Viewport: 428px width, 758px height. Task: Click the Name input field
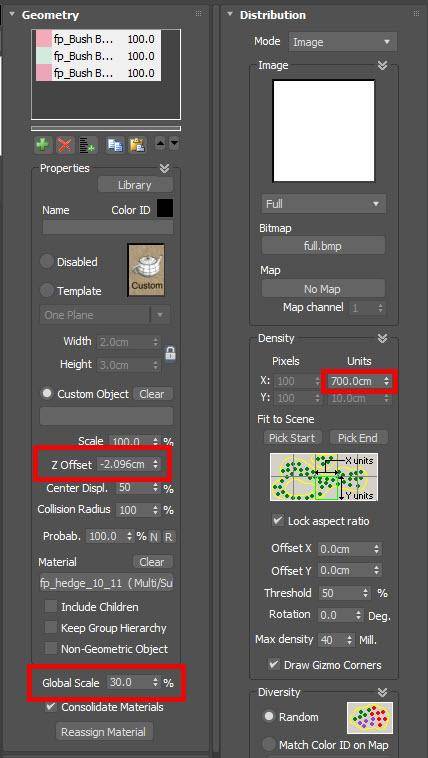(x=107, y=227)
